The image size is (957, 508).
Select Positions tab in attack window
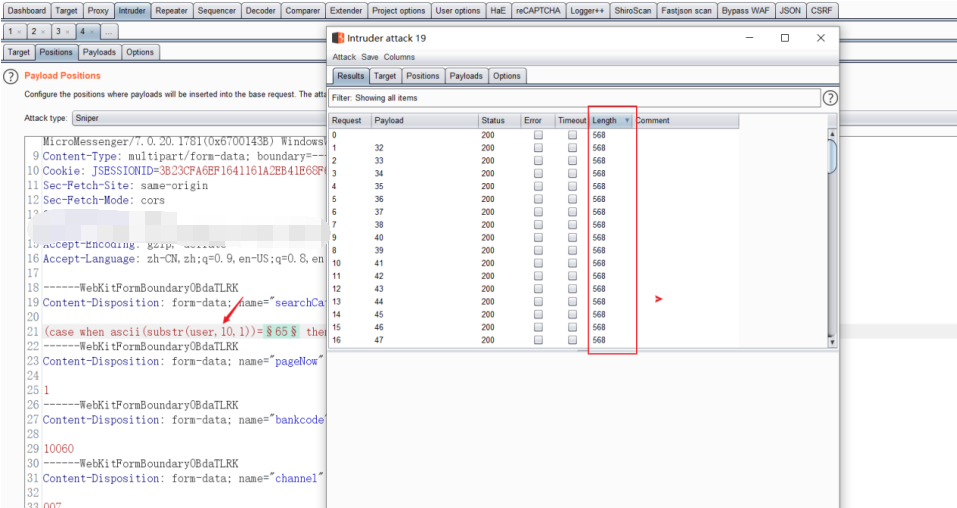click(x=422, y=76)
